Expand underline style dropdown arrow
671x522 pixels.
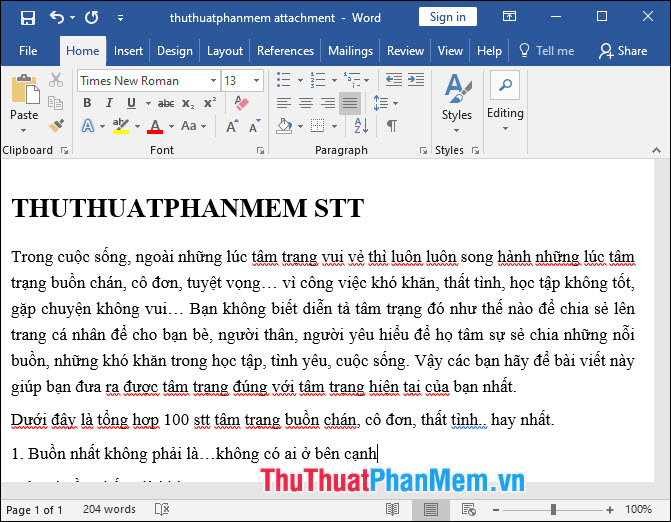point(148,103)
